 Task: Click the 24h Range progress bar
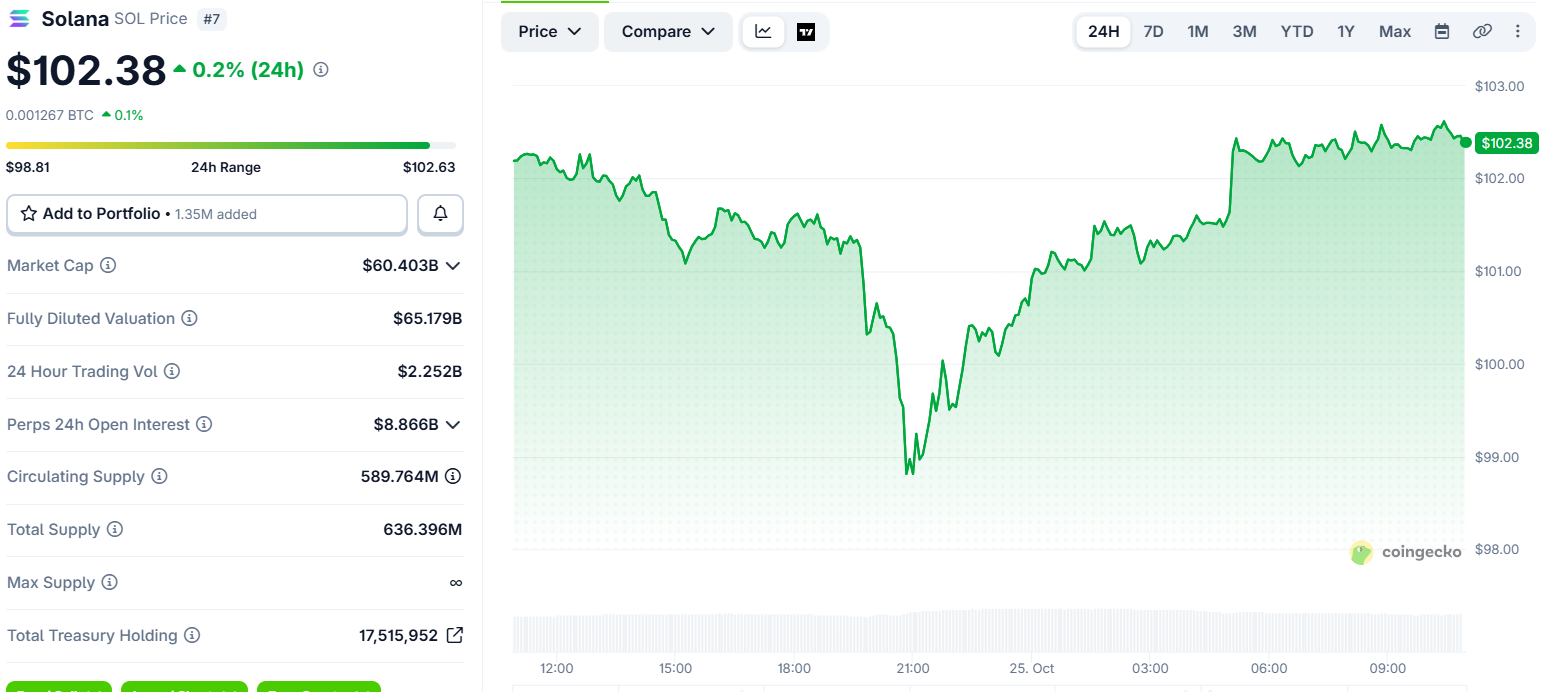pyautogui.click(x=231, y=145)
